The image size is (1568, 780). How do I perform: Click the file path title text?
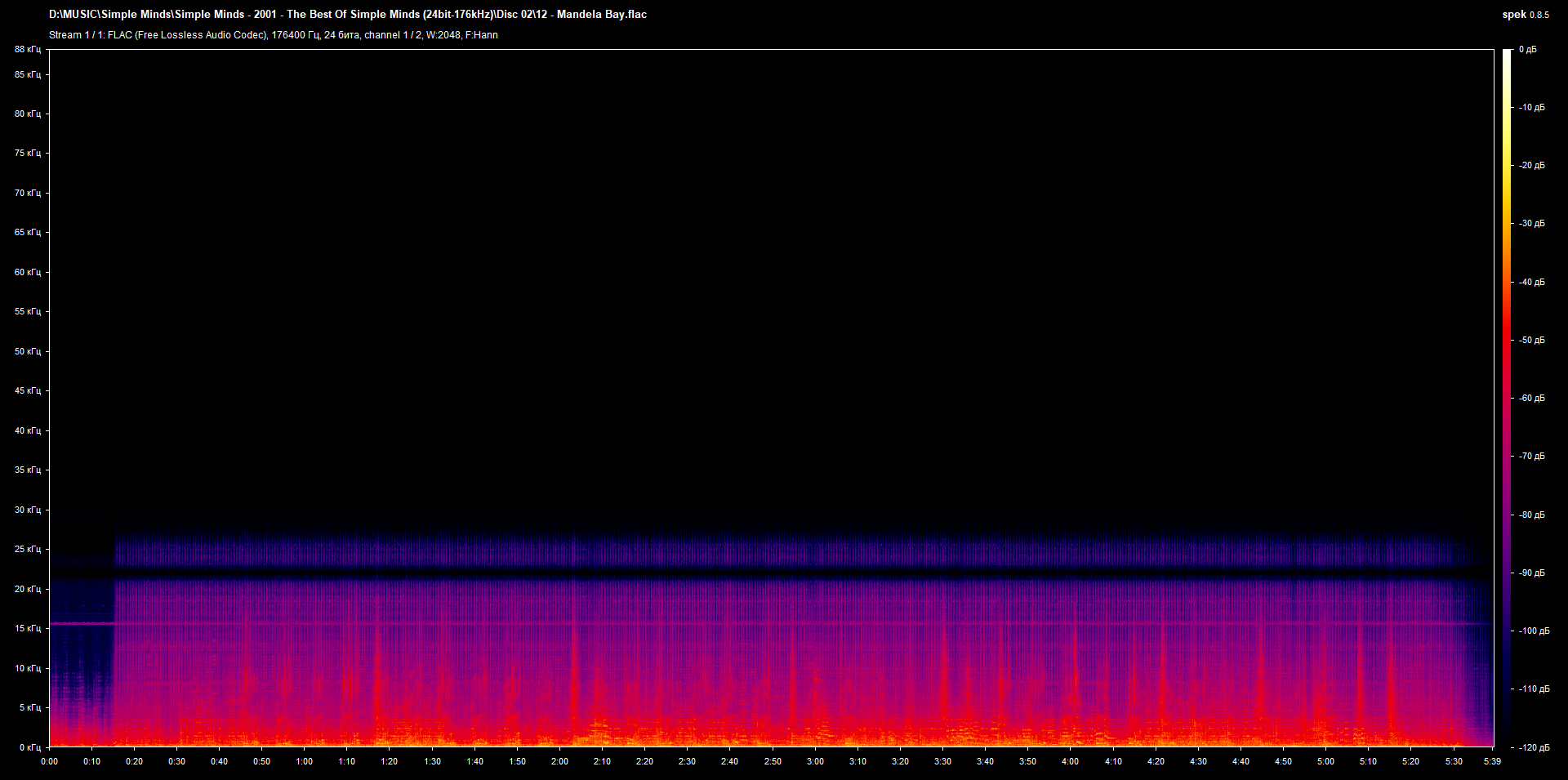pyautogui.click(x=348, y=14)
